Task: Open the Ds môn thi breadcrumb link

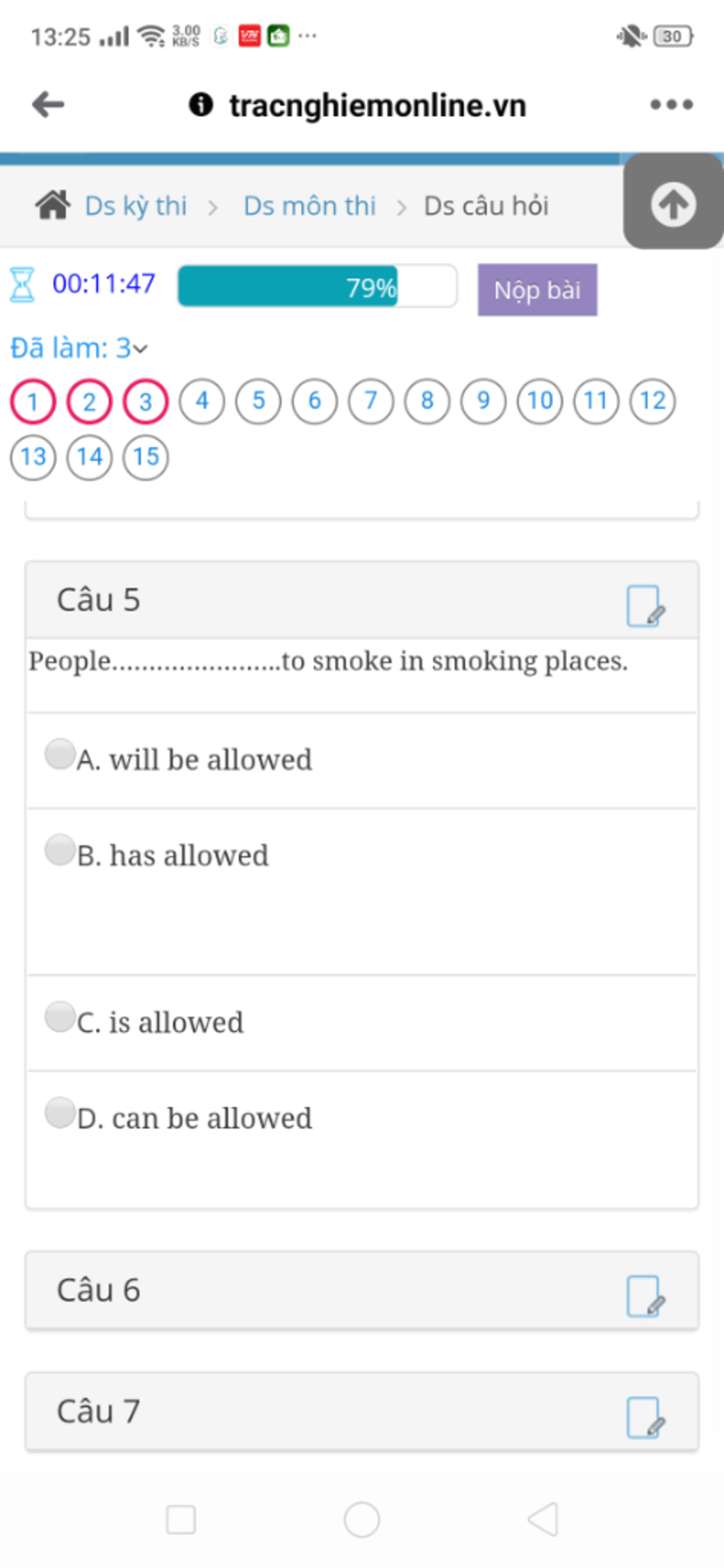Action: click(310, 206)
